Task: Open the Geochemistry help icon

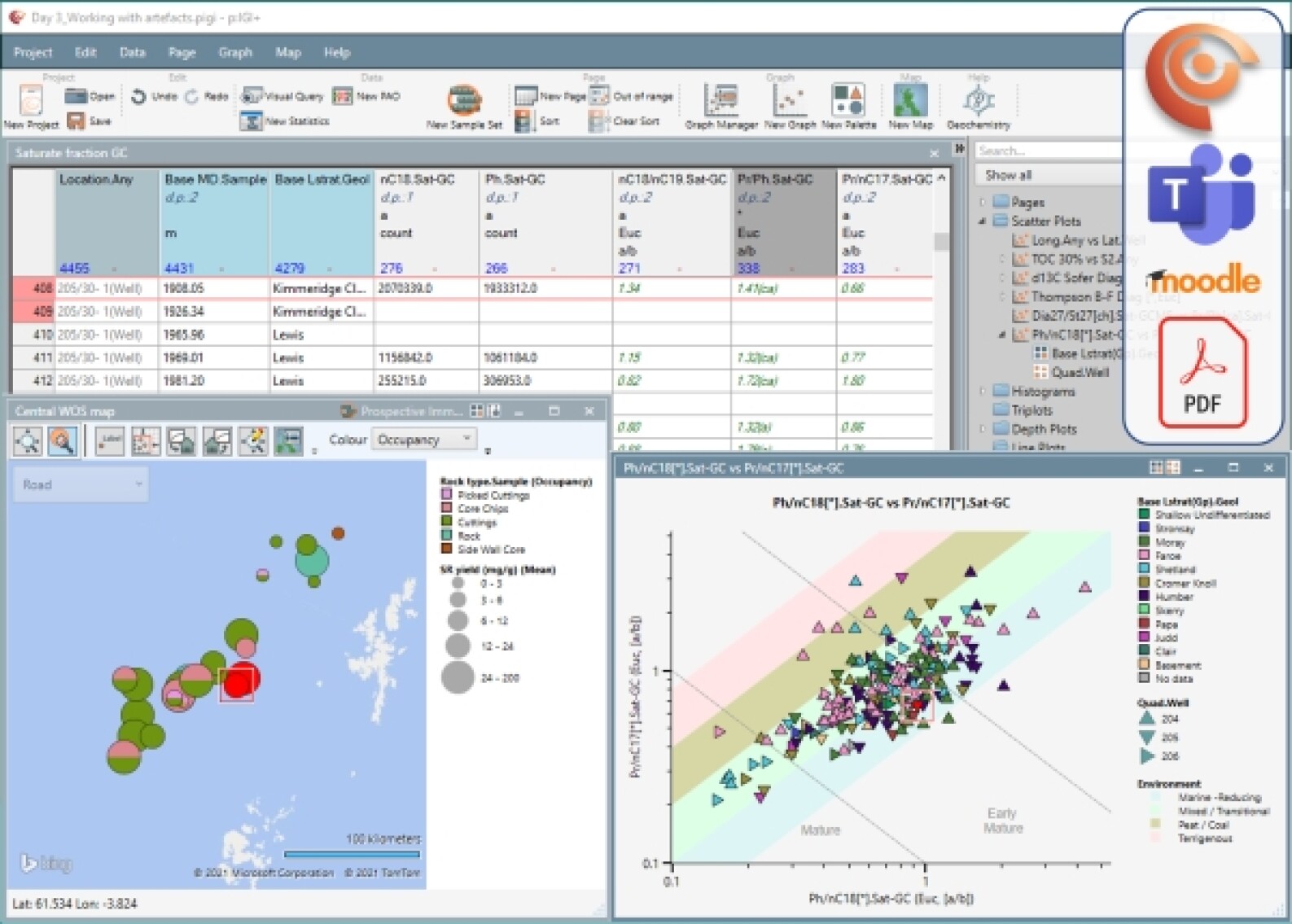Action: [x=979, y=101]
